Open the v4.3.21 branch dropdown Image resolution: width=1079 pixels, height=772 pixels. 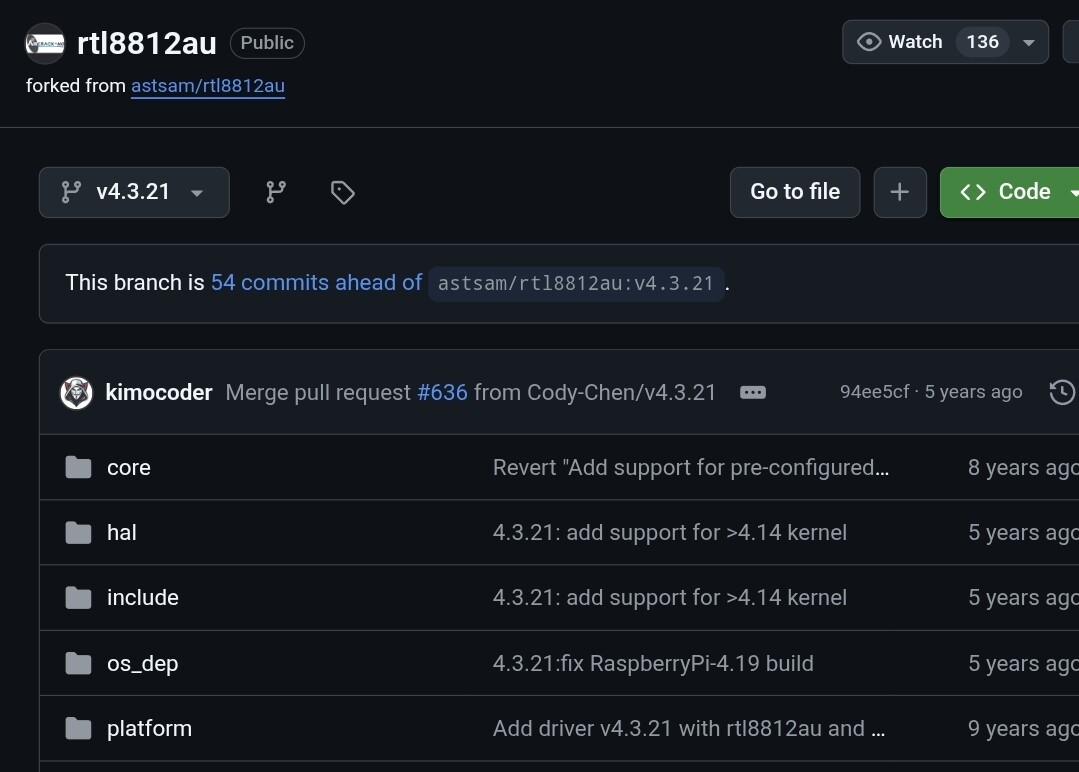tap(134, 192)
